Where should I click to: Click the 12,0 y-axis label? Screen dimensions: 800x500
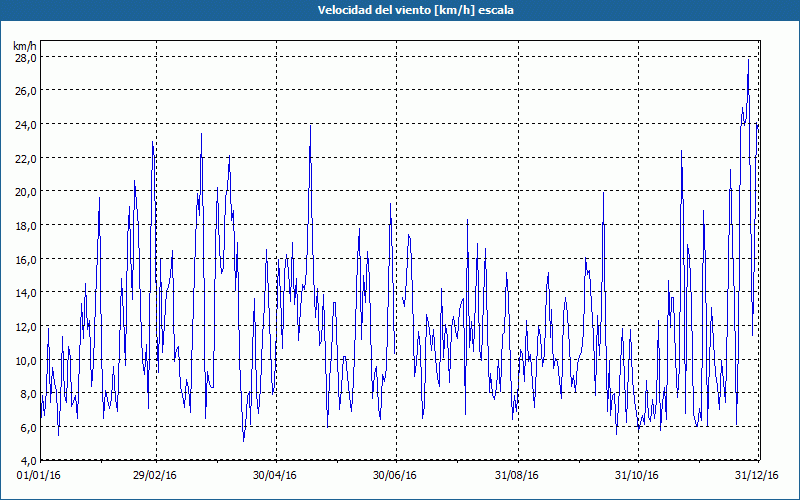coord(25,327)
